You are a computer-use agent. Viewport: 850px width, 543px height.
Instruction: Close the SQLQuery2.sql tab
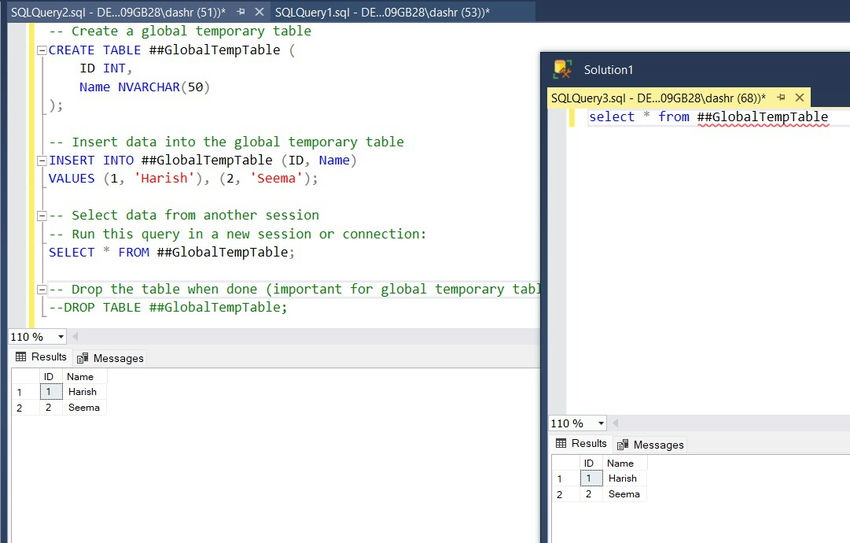[x=259, y=12]
